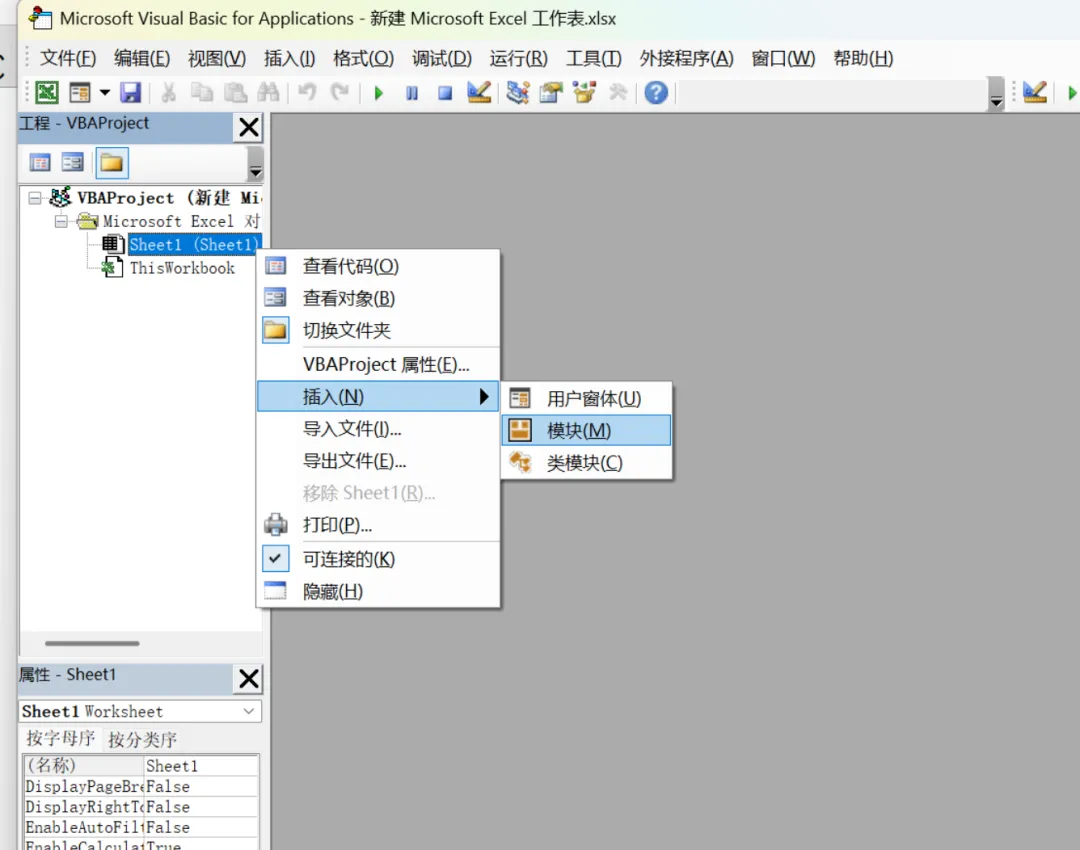Expand 插入(N) submenu in context menu
Image resolution: width=1080 pixels, height=850 pixels.
377,397
